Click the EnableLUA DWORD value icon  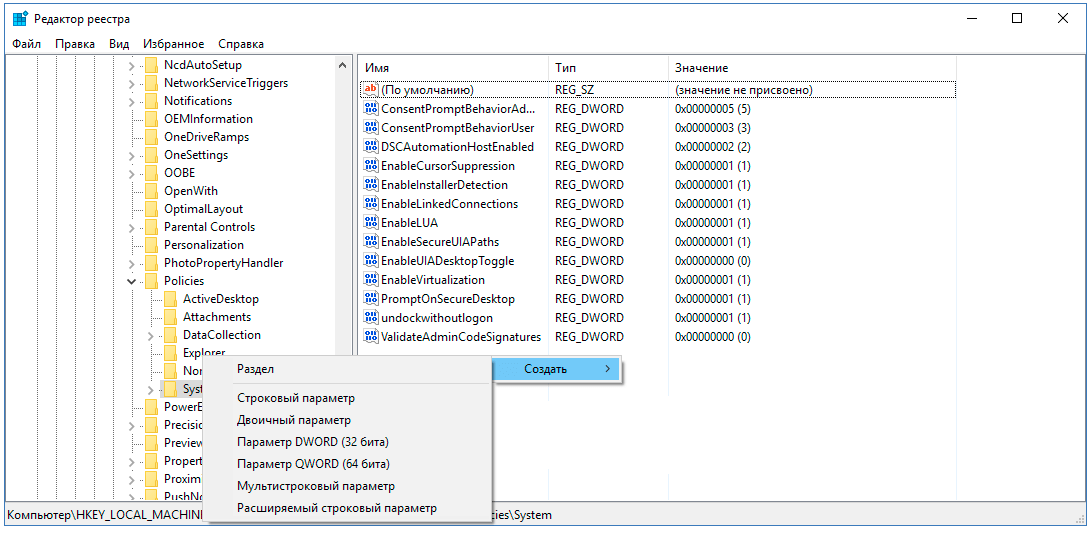(x=371, y=223)
